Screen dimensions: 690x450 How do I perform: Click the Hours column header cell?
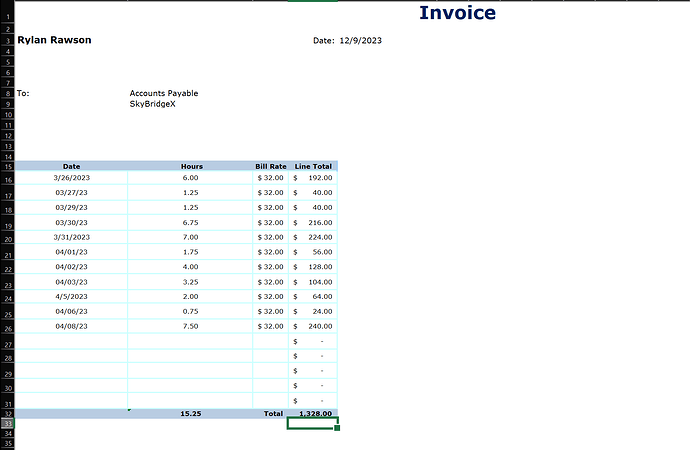pyautogui.click(x=191, y=166)
